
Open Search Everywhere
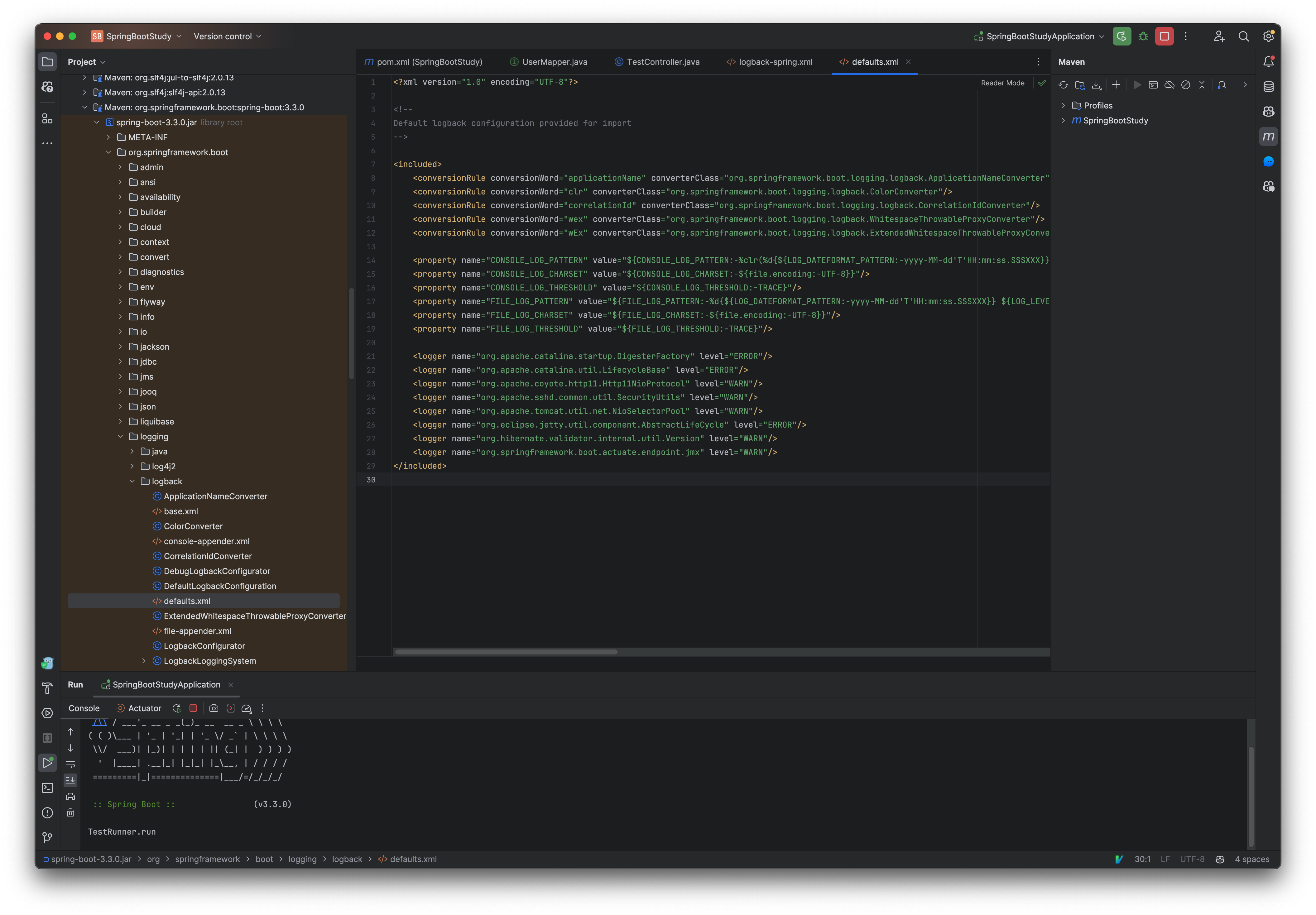1244,36
